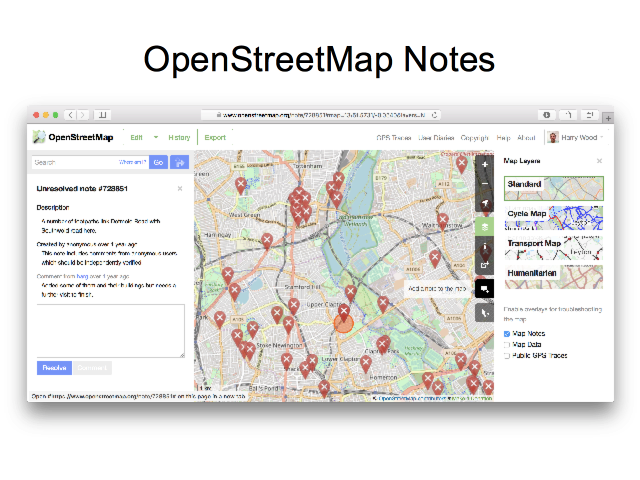Screen dimensions: 640x480
Task: Open the About menu link
Action: click(x=526, y=138)
